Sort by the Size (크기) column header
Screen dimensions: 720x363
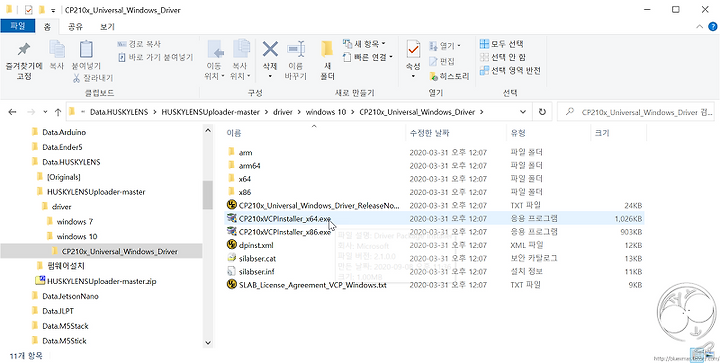[x=602, y=133]
